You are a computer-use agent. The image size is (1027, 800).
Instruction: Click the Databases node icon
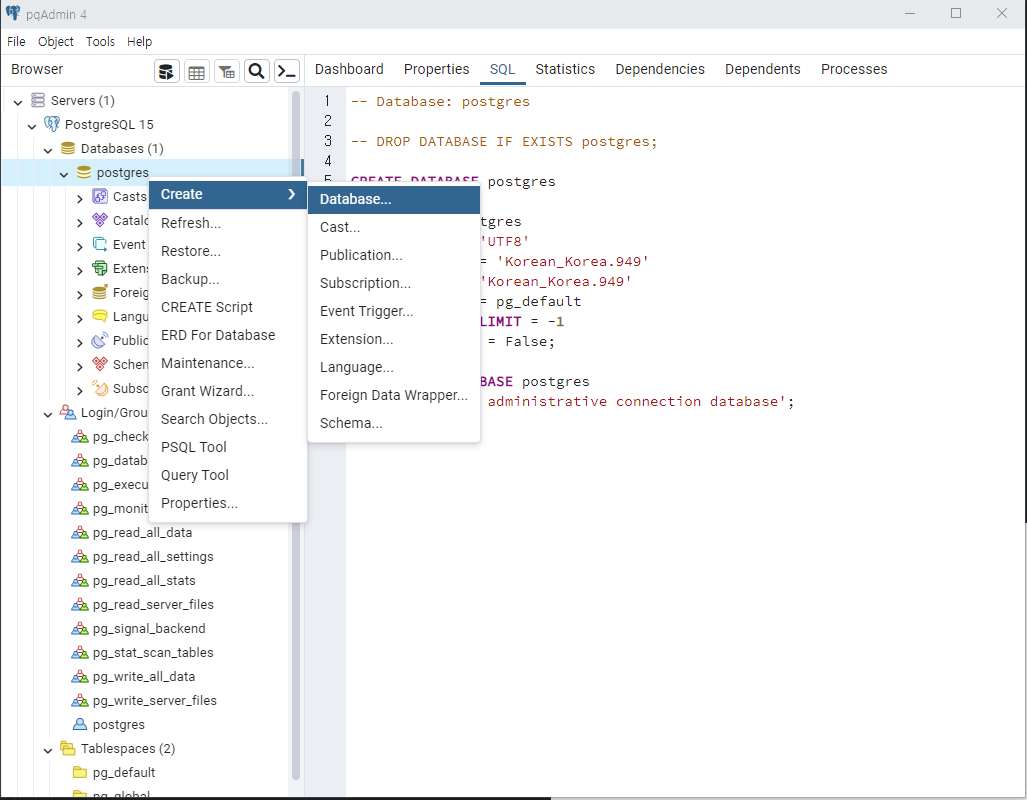pos(68,148)
